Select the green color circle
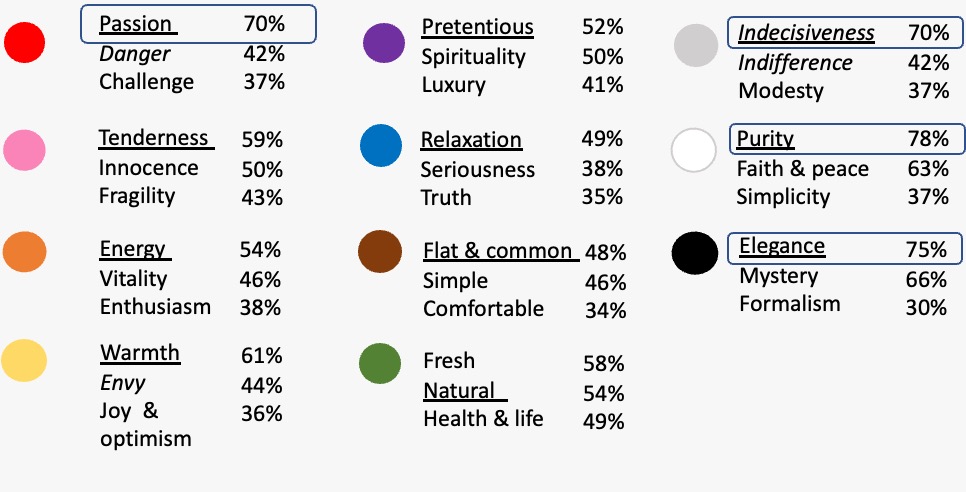Viewport: 966px width, 492px height. pos(380,363)
